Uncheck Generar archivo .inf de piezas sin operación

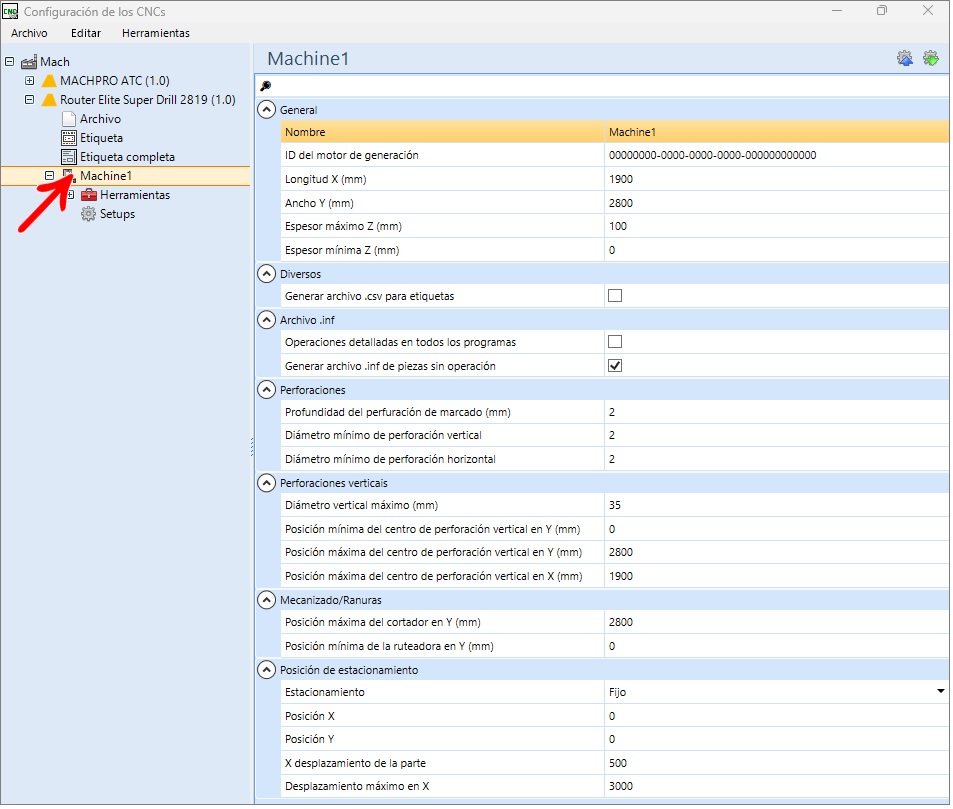pos(616,367)
